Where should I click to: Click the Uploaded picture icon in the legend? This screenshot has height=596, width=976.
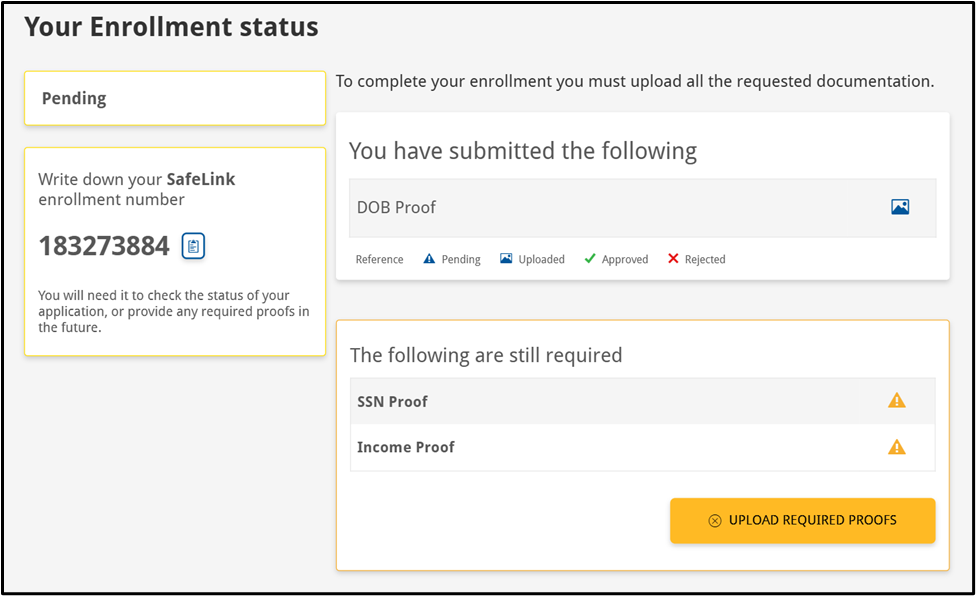[506, 259]
